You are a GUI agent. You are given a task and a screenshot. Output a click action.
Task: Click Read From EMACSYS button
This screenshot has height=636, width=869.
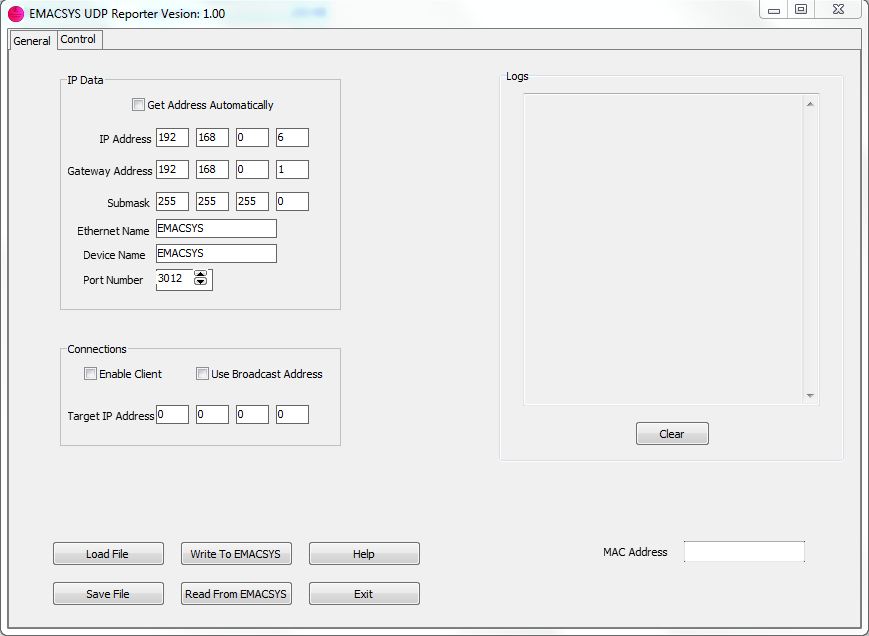tap(235, 594)
